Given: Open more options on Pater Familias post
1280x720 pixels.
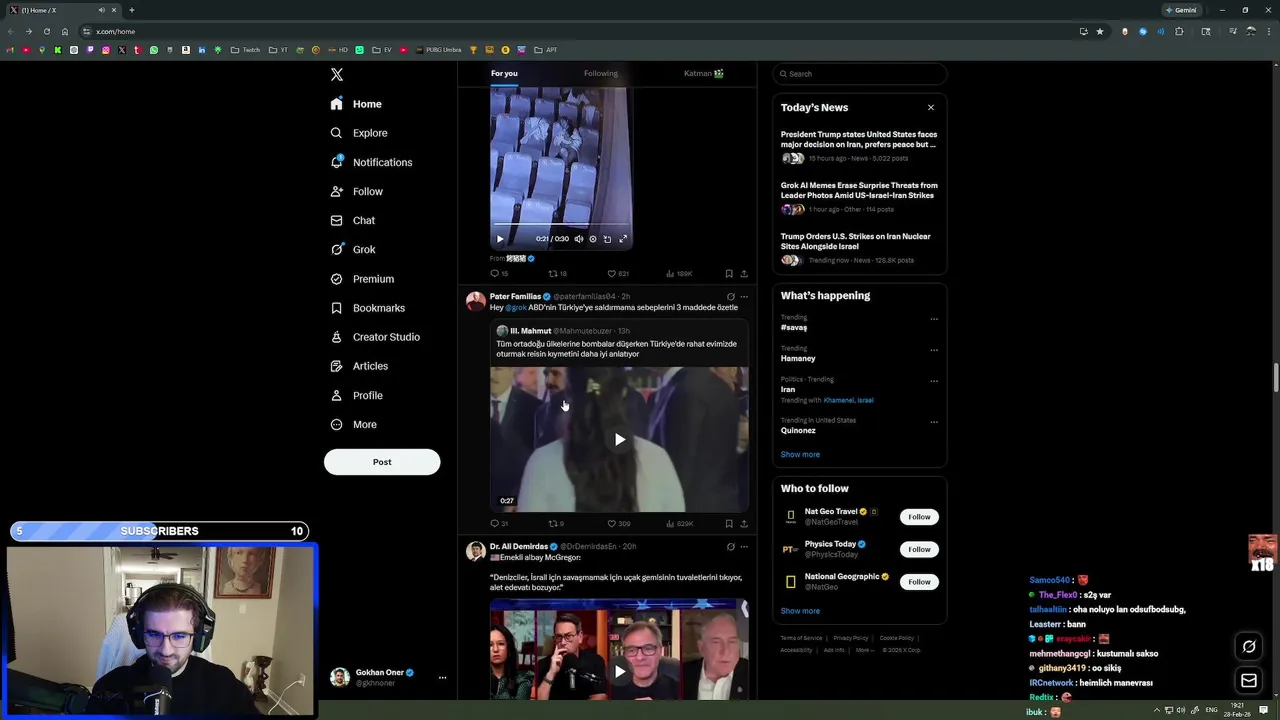Looking at the screenshot, I should [744, 297].
